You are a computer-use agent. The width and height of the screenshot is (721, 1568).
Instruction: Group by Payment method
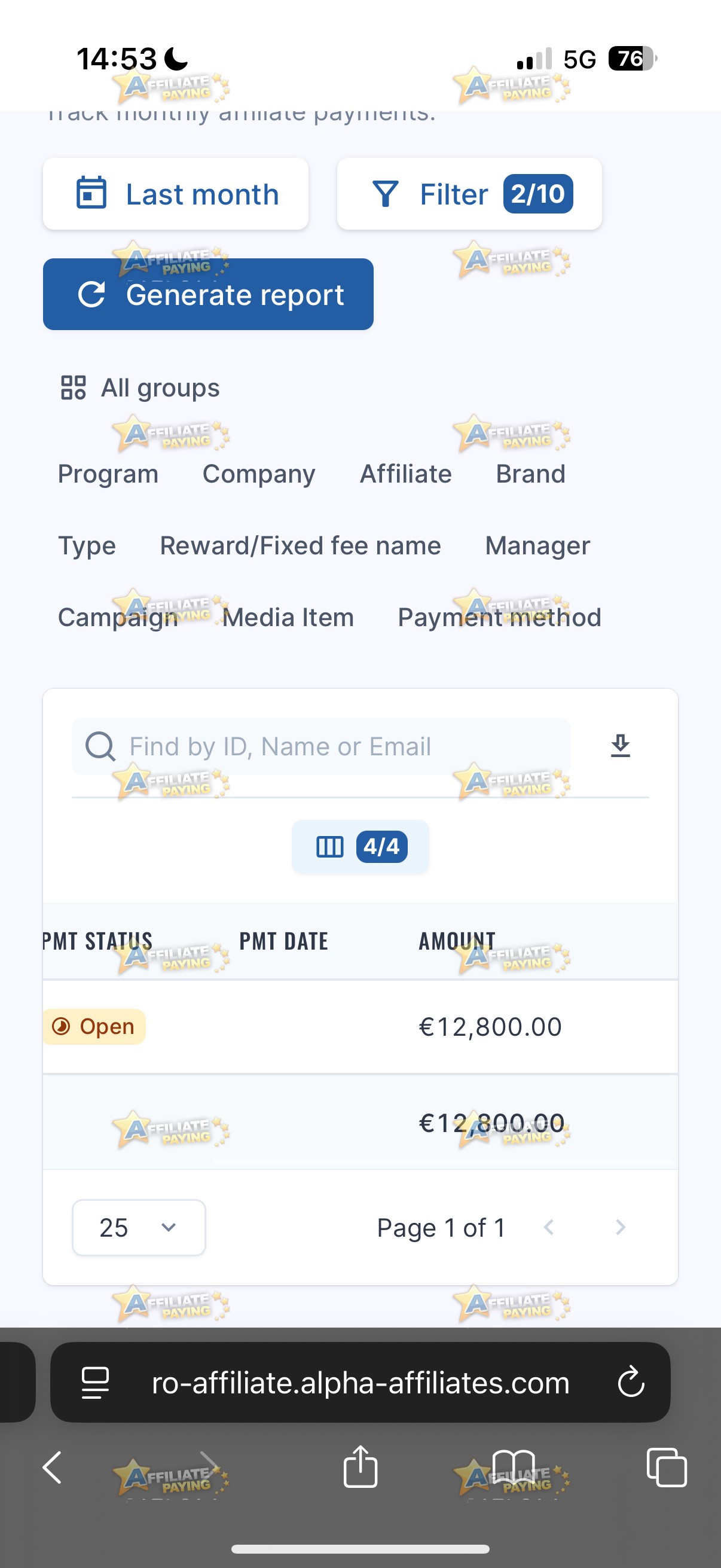click(500, 617)
